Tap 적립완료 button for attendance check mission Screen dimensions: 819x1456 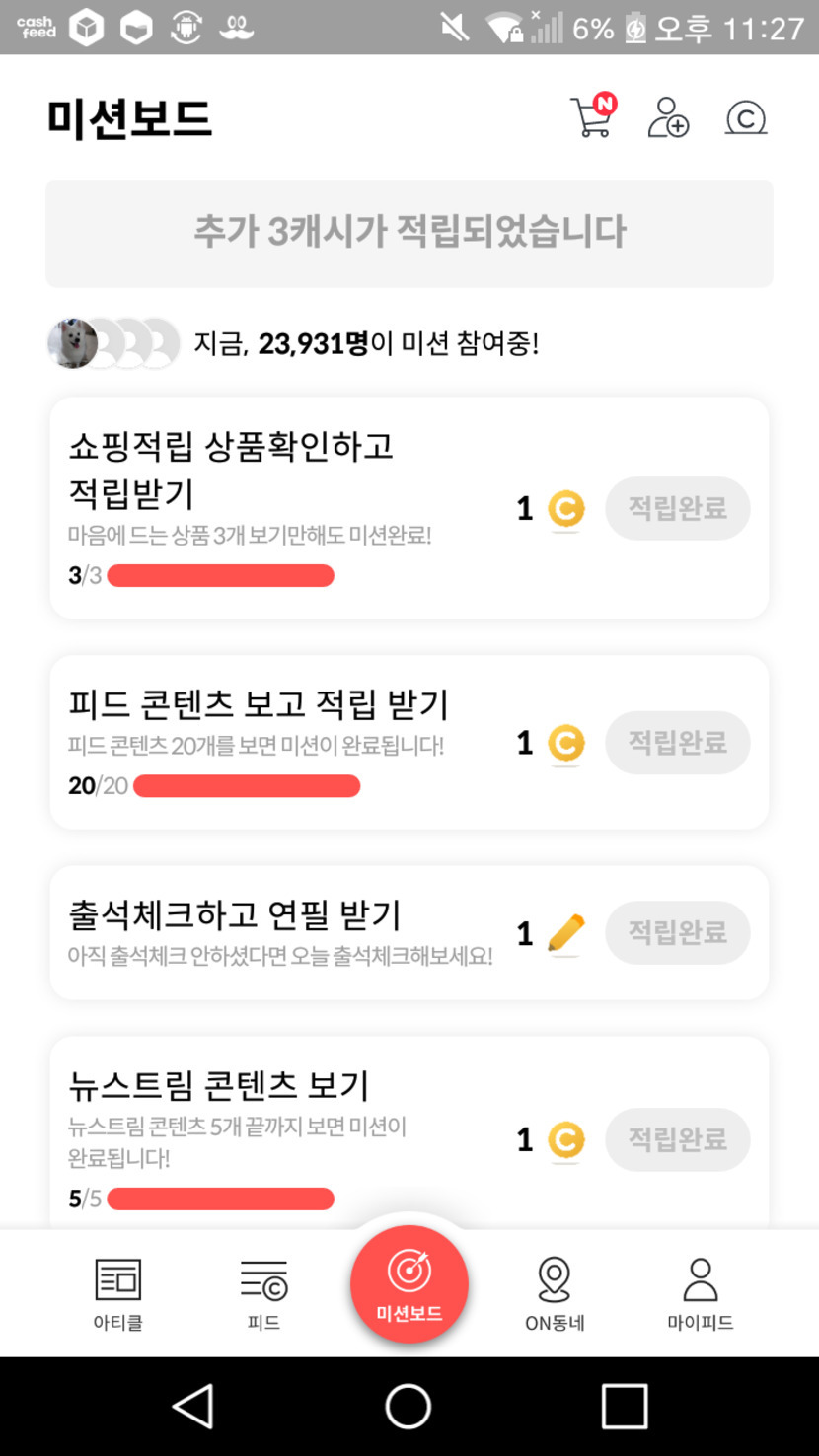pyautogui.click(x=678, y=932)
